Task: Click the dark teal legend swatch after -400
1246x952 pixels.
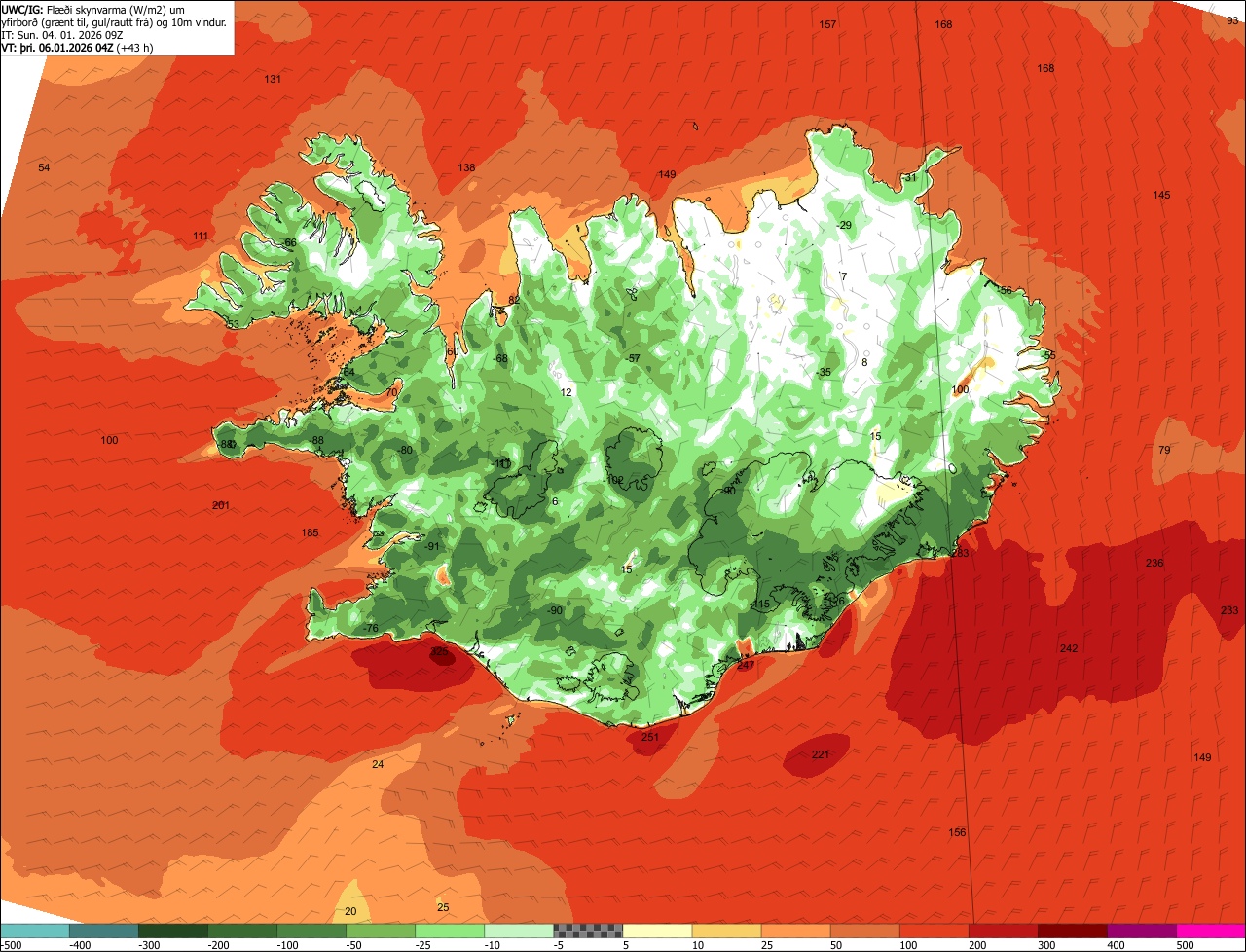Action: (104, 931)
